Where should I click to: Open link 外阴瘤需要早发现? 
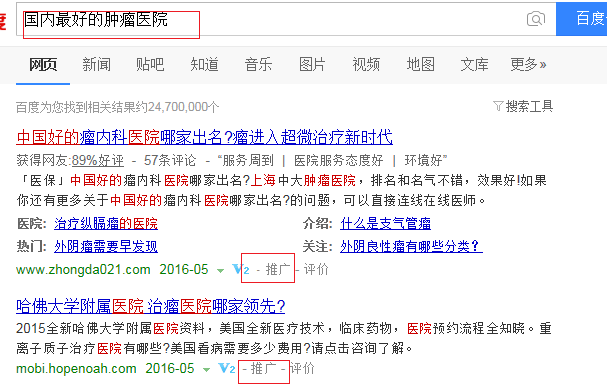(x=106, y=246)
